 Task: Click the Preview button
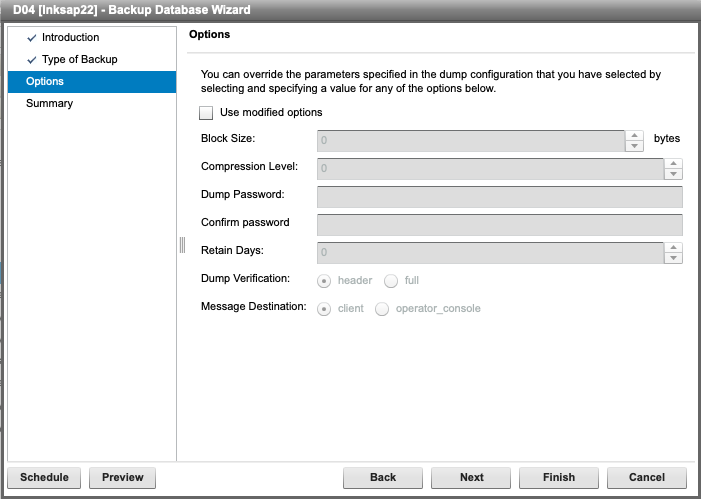point(122,478)
